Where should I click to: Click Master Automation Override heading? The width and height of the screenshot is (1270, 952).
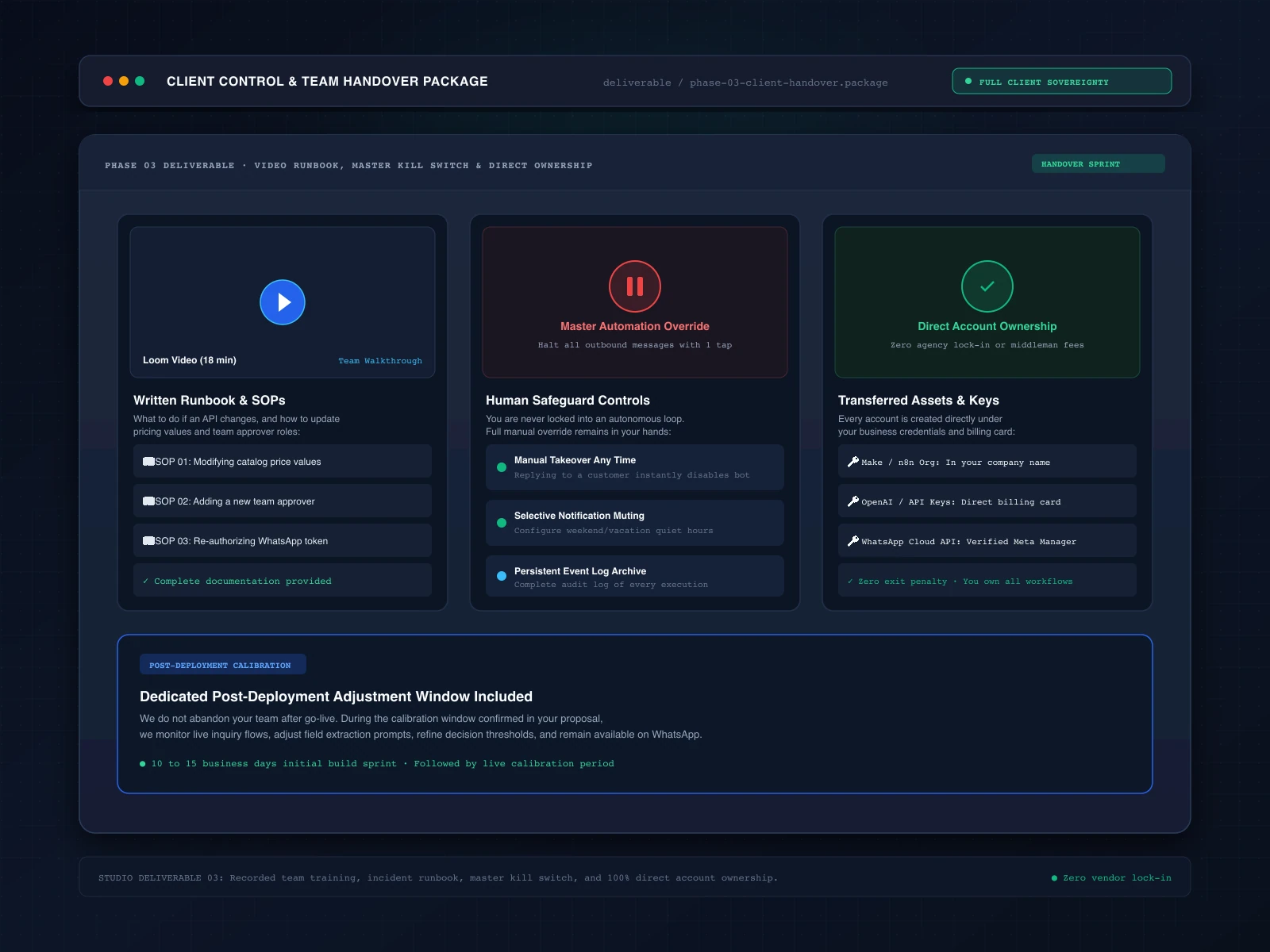coord(635,326)
